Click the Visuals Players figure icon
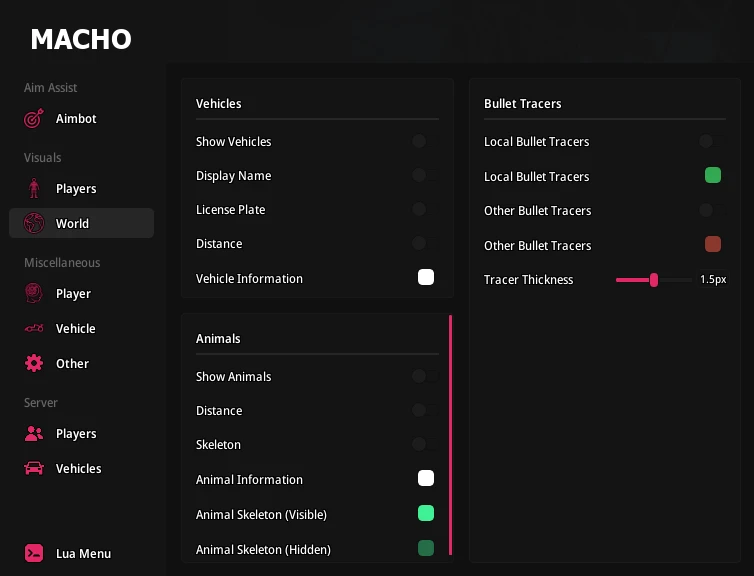 coord(34,188)
